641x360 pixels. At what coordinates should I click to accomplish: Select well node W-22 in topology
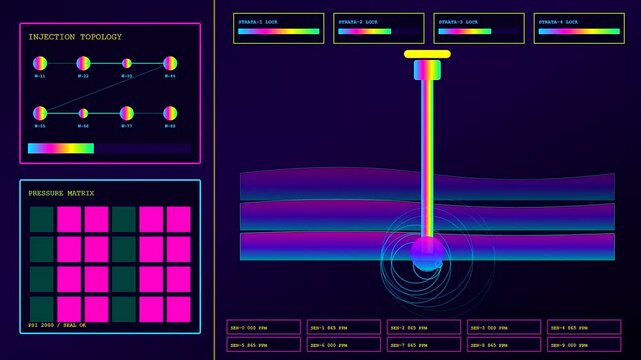(83, 63)
